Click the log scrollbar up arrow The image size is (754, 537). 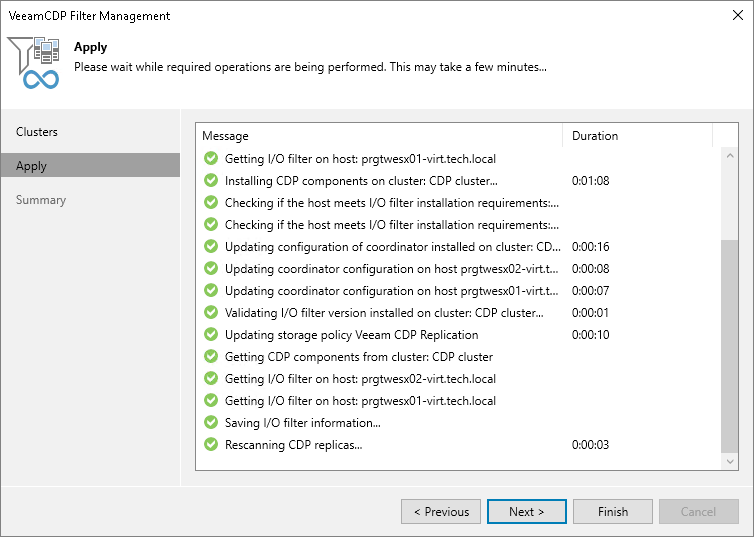[x=730, y=156]
